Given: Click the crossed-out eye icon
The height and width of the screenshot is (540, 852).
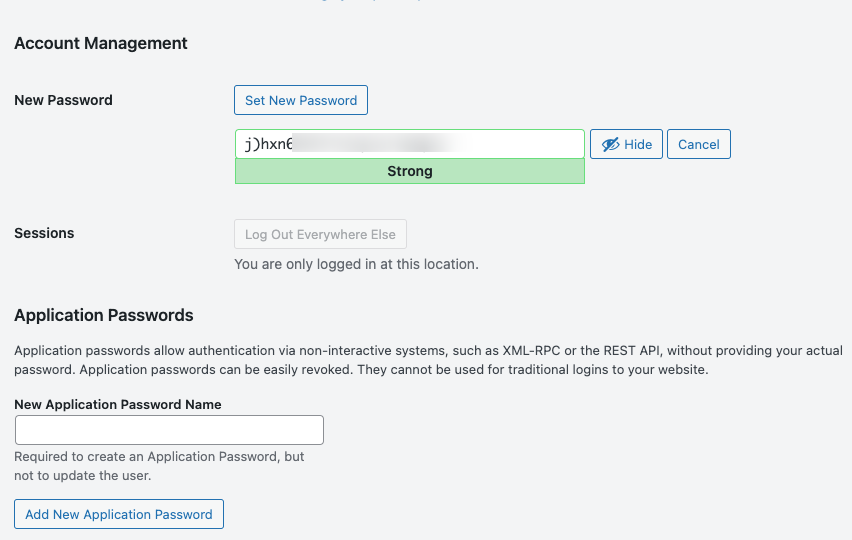Looking at the screenshot, I should [x=610, y=144].
